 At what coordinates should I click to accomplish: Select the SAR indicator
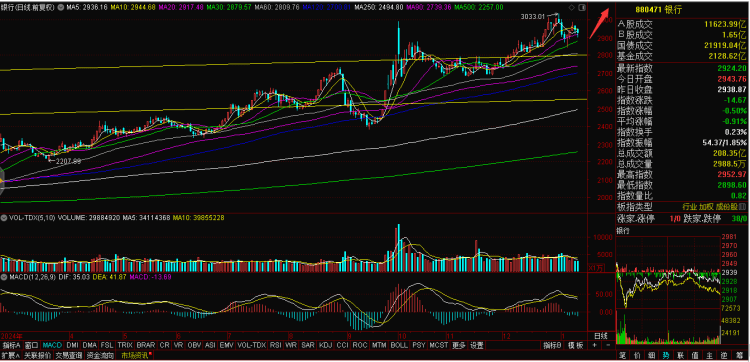[x=308, y=345]
